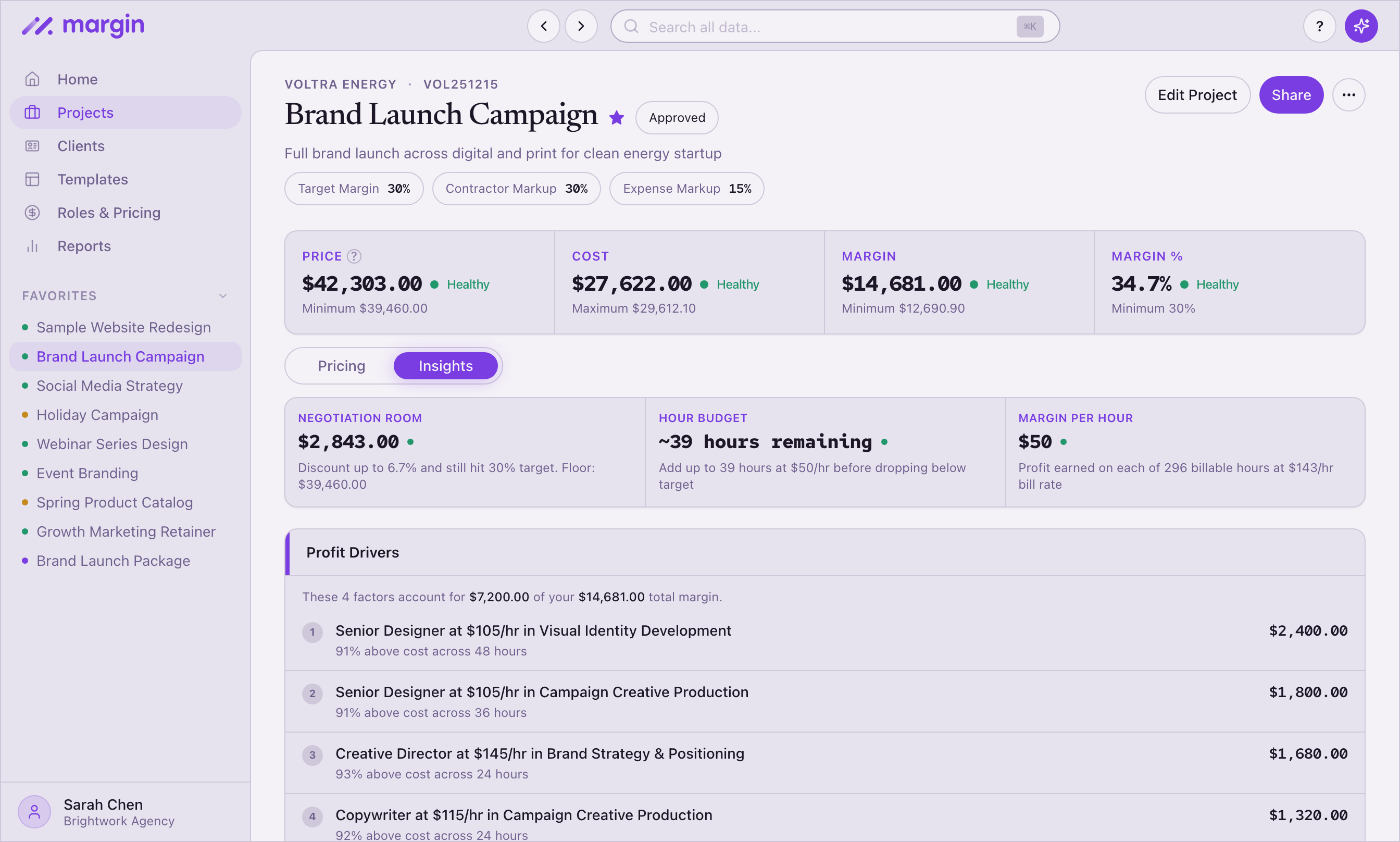1400x842 pixels.
Task: Focus the Search all data field
Action: click(x=835, y=26)
